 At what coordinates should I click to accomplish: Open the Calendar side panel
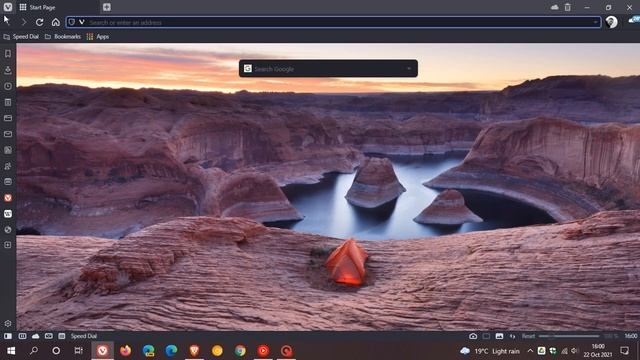[8, 182]
